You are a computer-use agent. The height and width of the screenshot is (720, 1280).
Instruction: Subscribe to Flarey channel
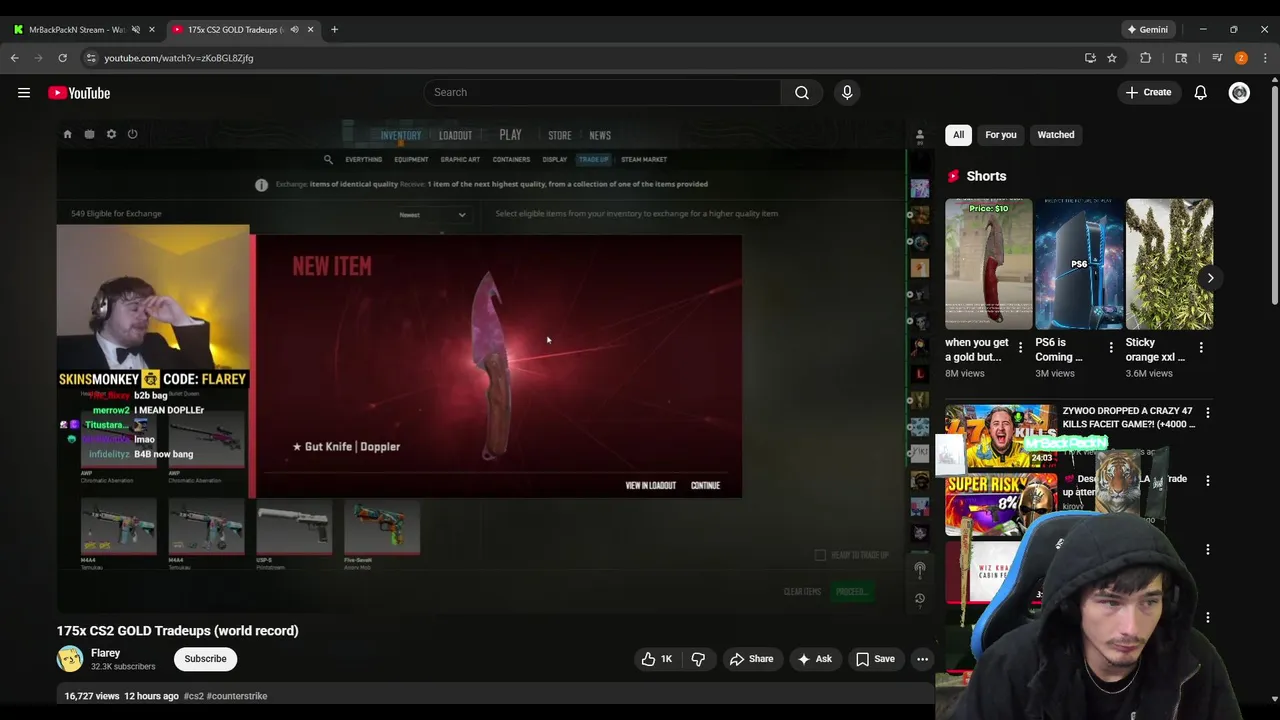pos(205,659)
